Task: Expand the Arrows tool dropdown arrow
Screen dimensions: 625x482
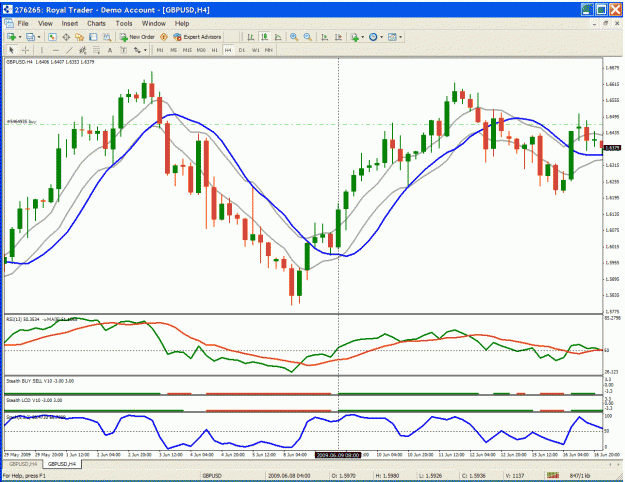Action: pyautogui.click(x=145, y=50)
